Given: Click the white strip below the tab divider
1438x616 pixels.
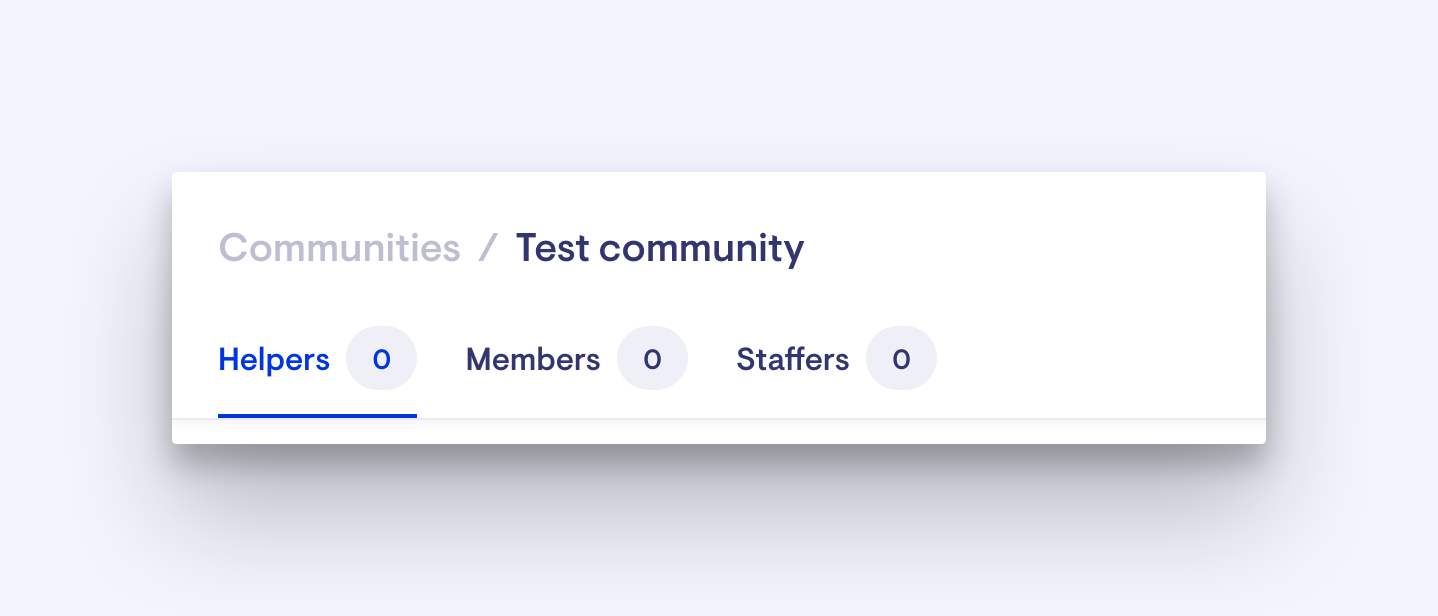Looking at the screenshot, I should (x=718, y=432).
